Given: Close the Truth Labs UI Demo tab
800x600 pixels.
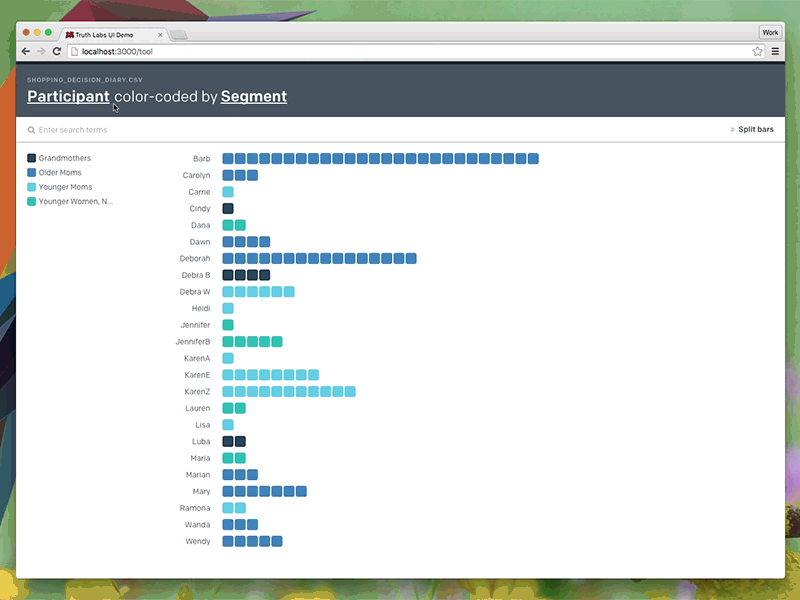Looking at the screenshot, I should tap(160, 35).
